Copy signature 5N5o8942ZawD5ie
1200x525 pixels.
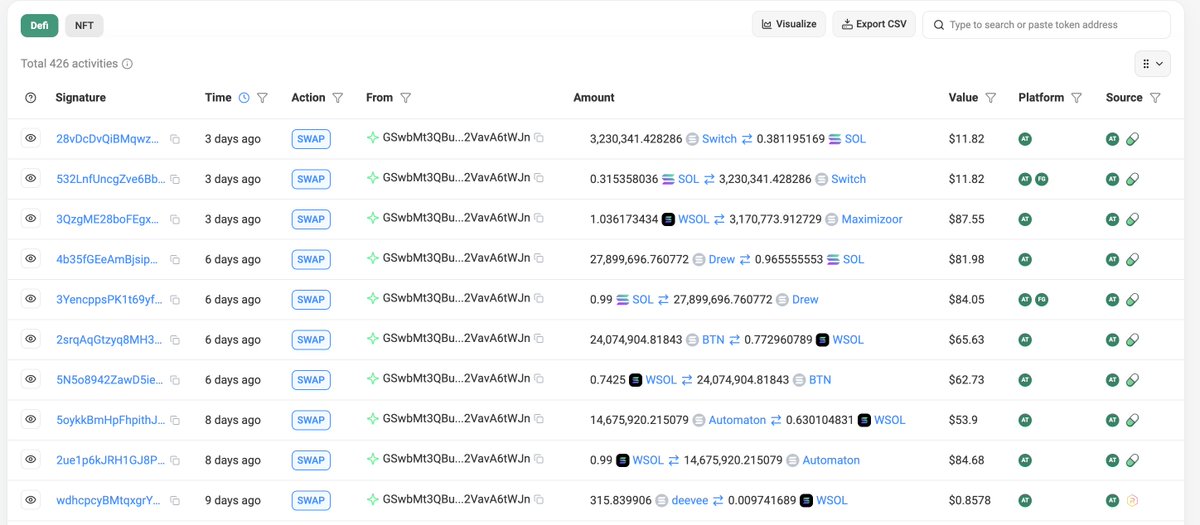[175, 380]
